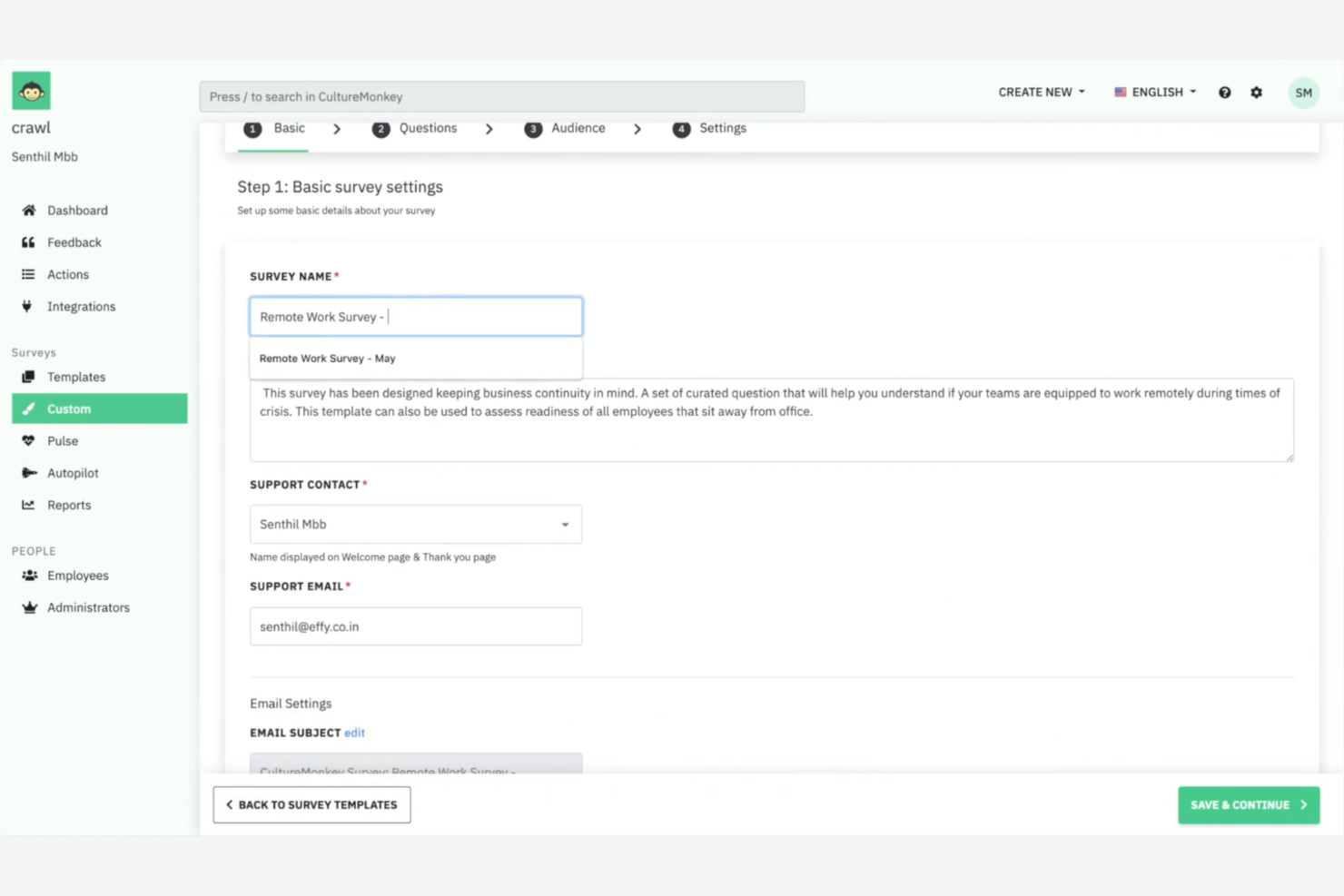Go to Autopilot surveys
Screen dimensions: 1344x896
73,472
